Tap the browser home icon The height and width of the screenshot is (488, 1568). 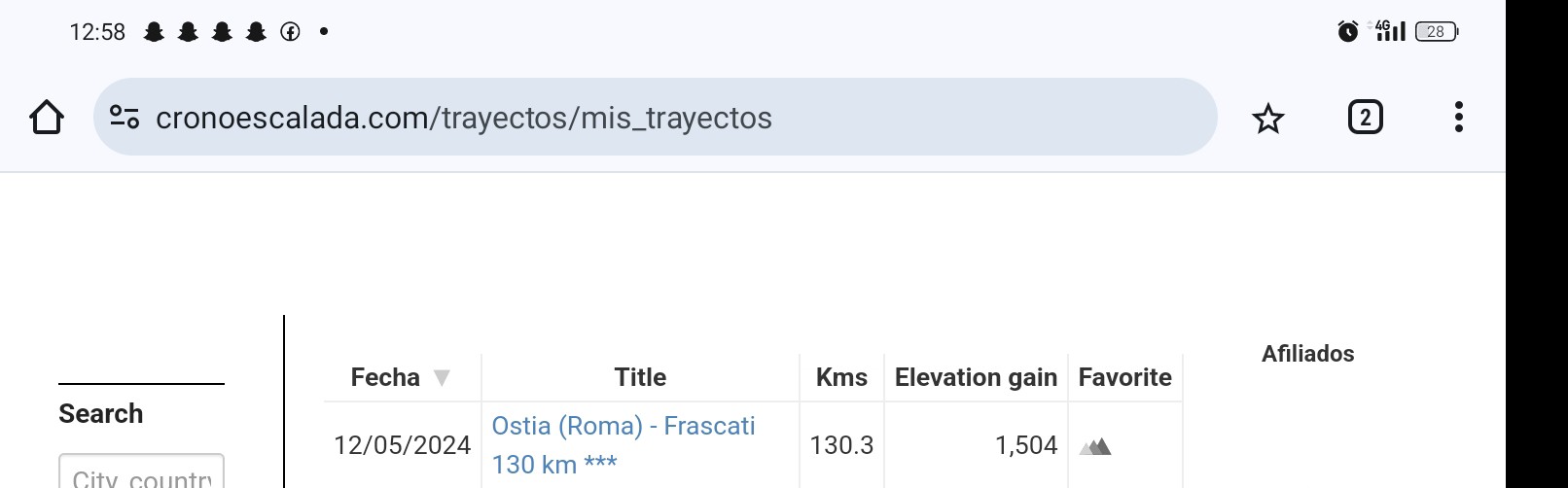[x=47, y=118]
